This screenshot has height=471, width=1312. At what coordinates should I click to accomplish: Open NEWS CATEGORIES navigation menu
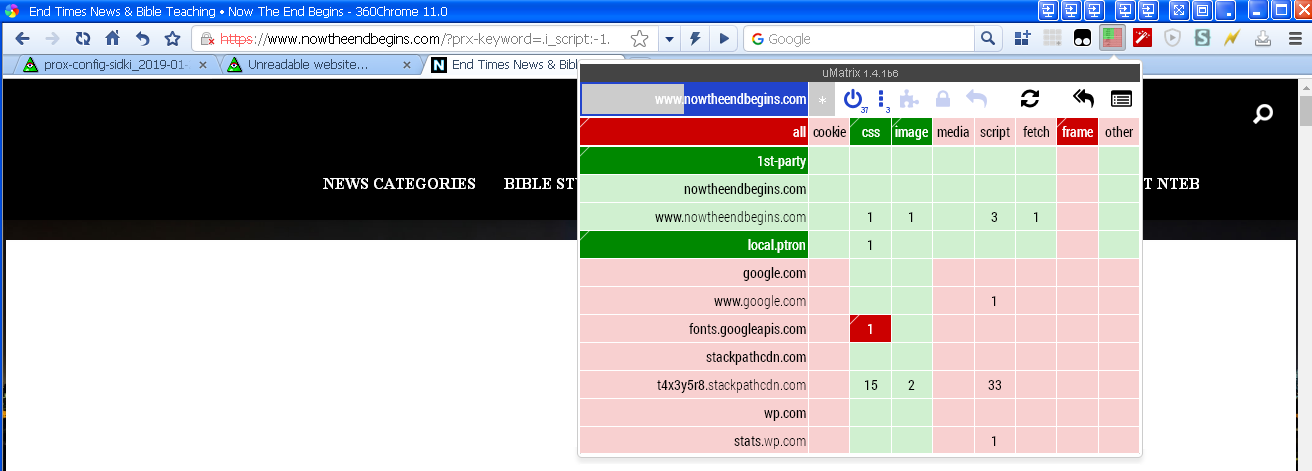[x=399, y=184]
